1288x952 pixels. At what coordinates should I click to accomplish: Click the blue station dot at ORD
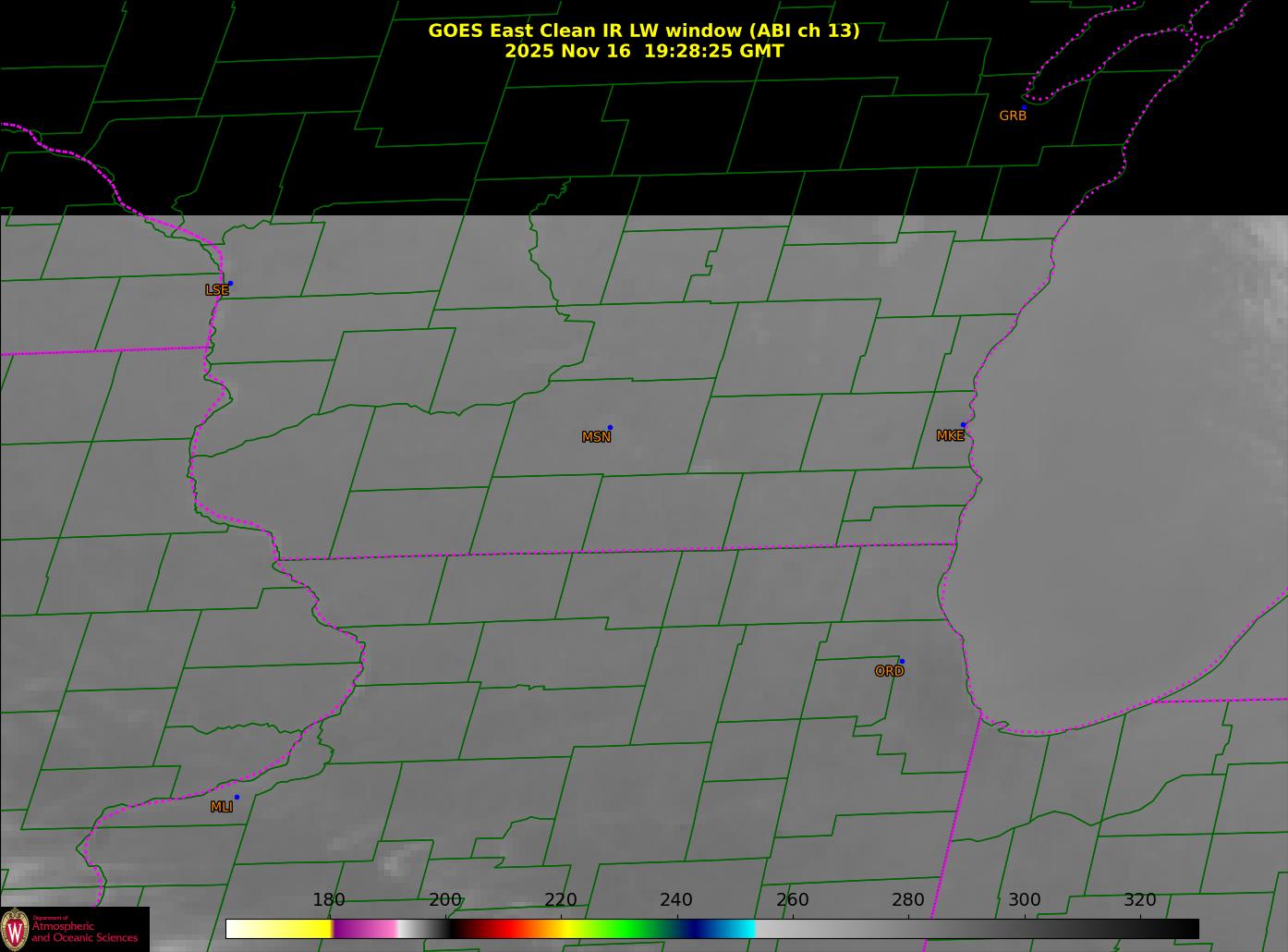click(x=902, y=662)
